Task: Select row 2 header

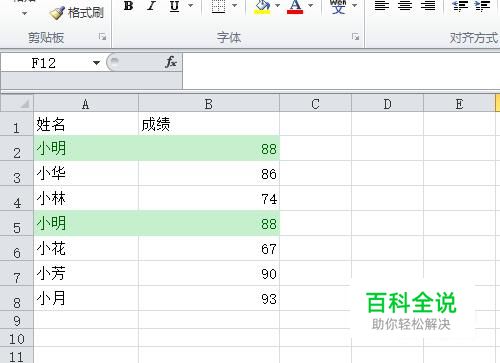Action: (17, 148)
